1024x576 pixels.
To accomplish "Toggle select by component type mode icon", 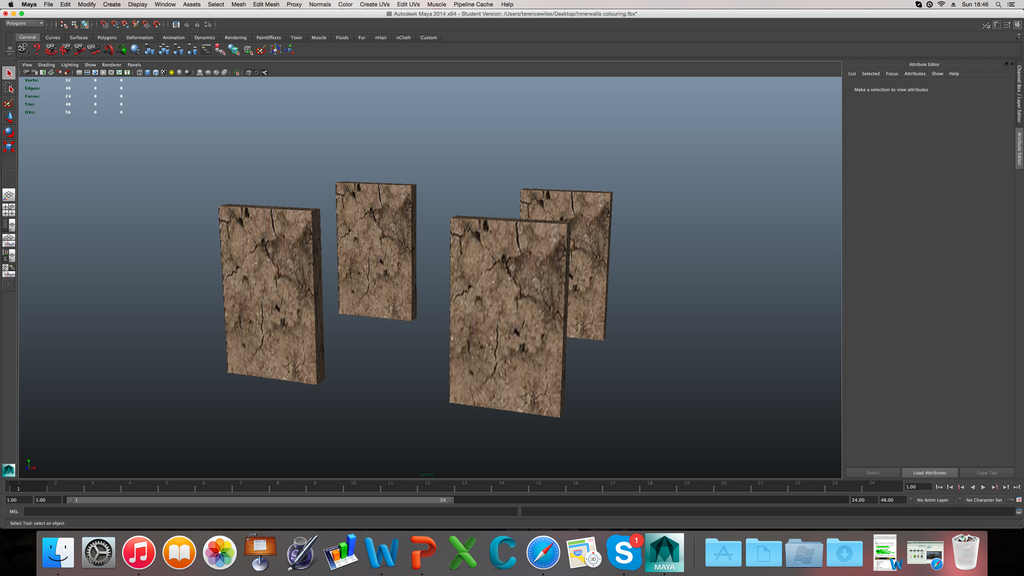I will (x=85, y=24).
